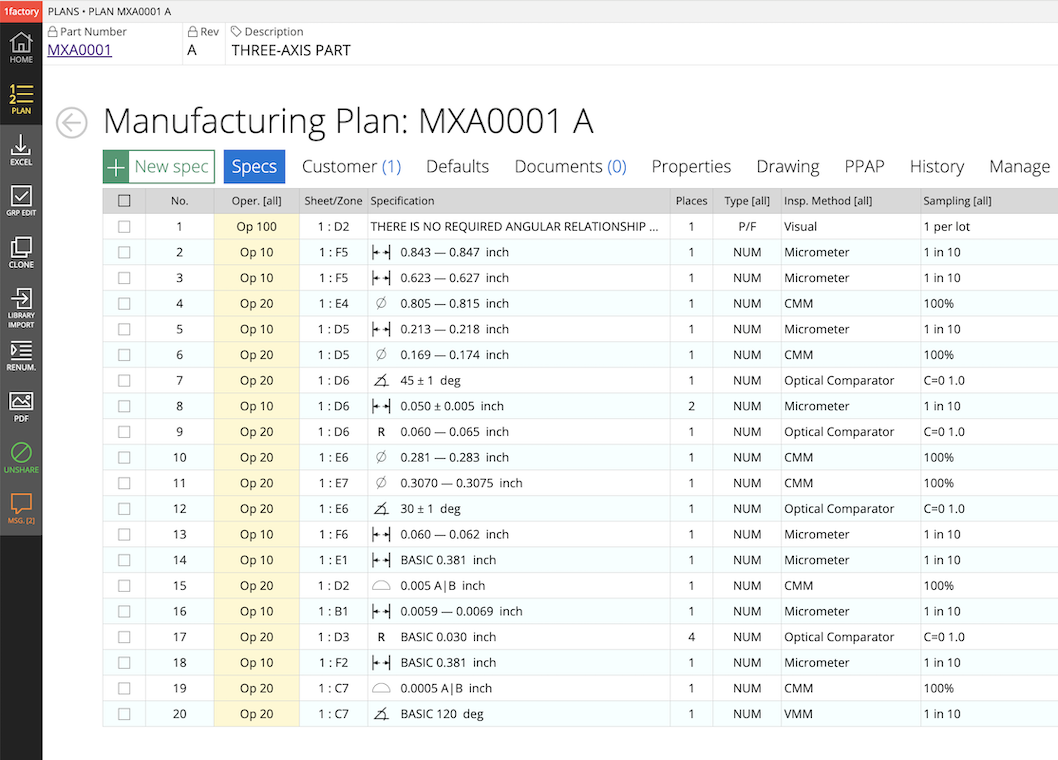The width and height of the screenshot is (1058, 760).
Task: Open the Library Import tool
Action: point(20,305)
